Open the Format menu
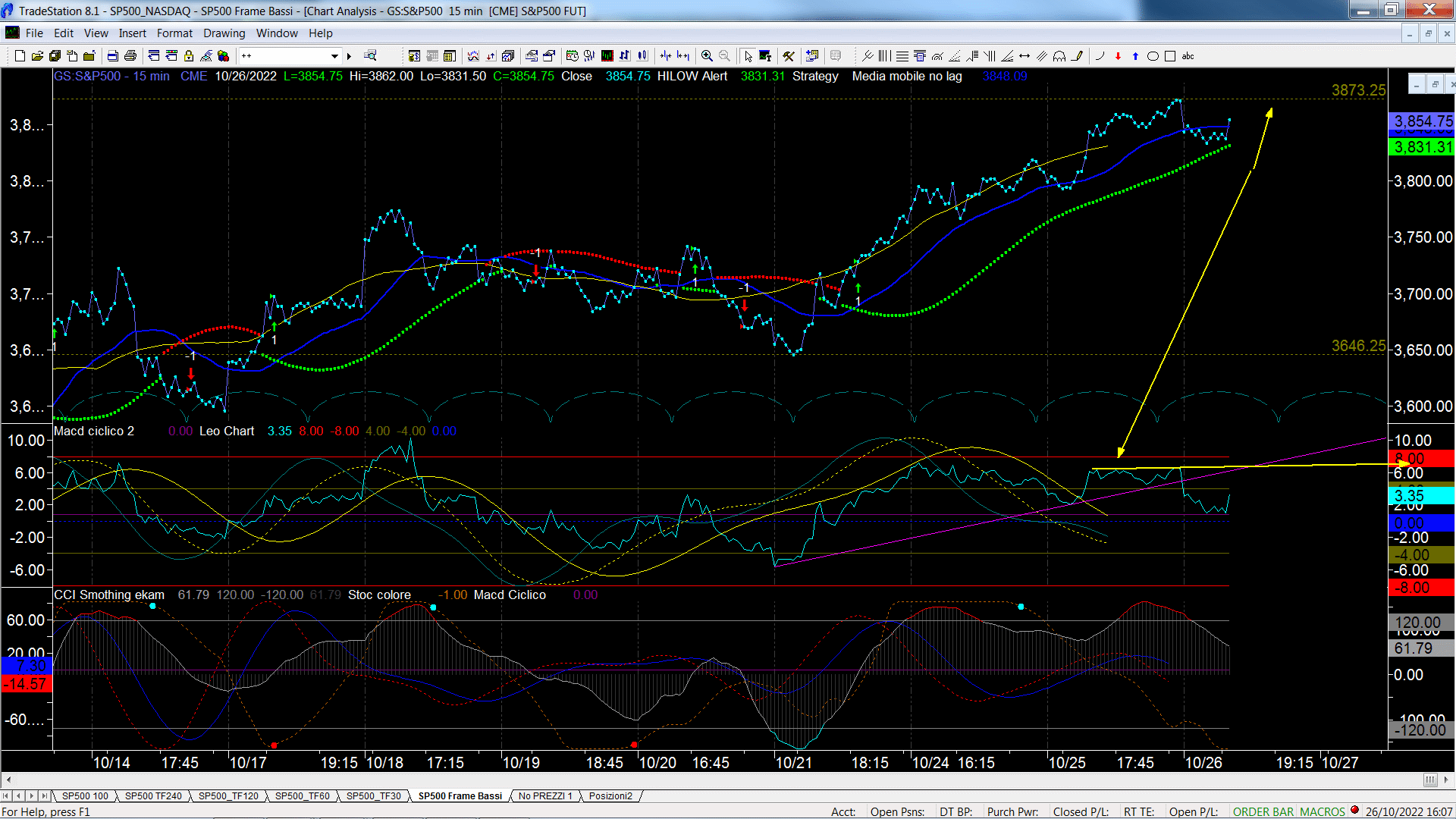The image size is (1456, 819). [x=174, y=33]
